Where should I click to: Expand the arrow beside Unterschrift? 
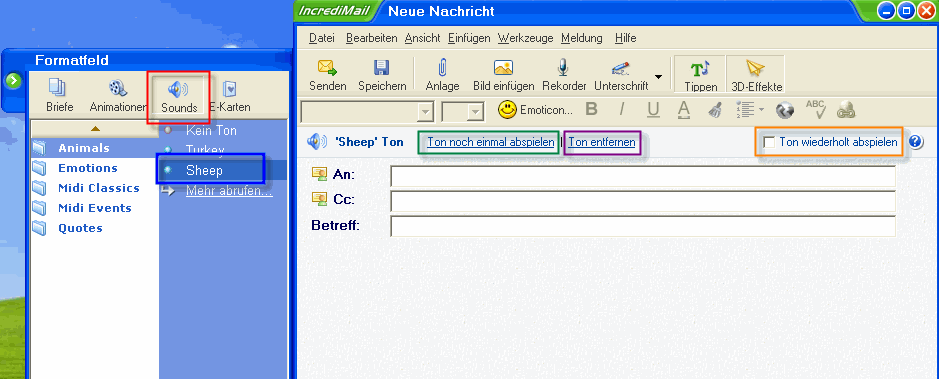658,77
